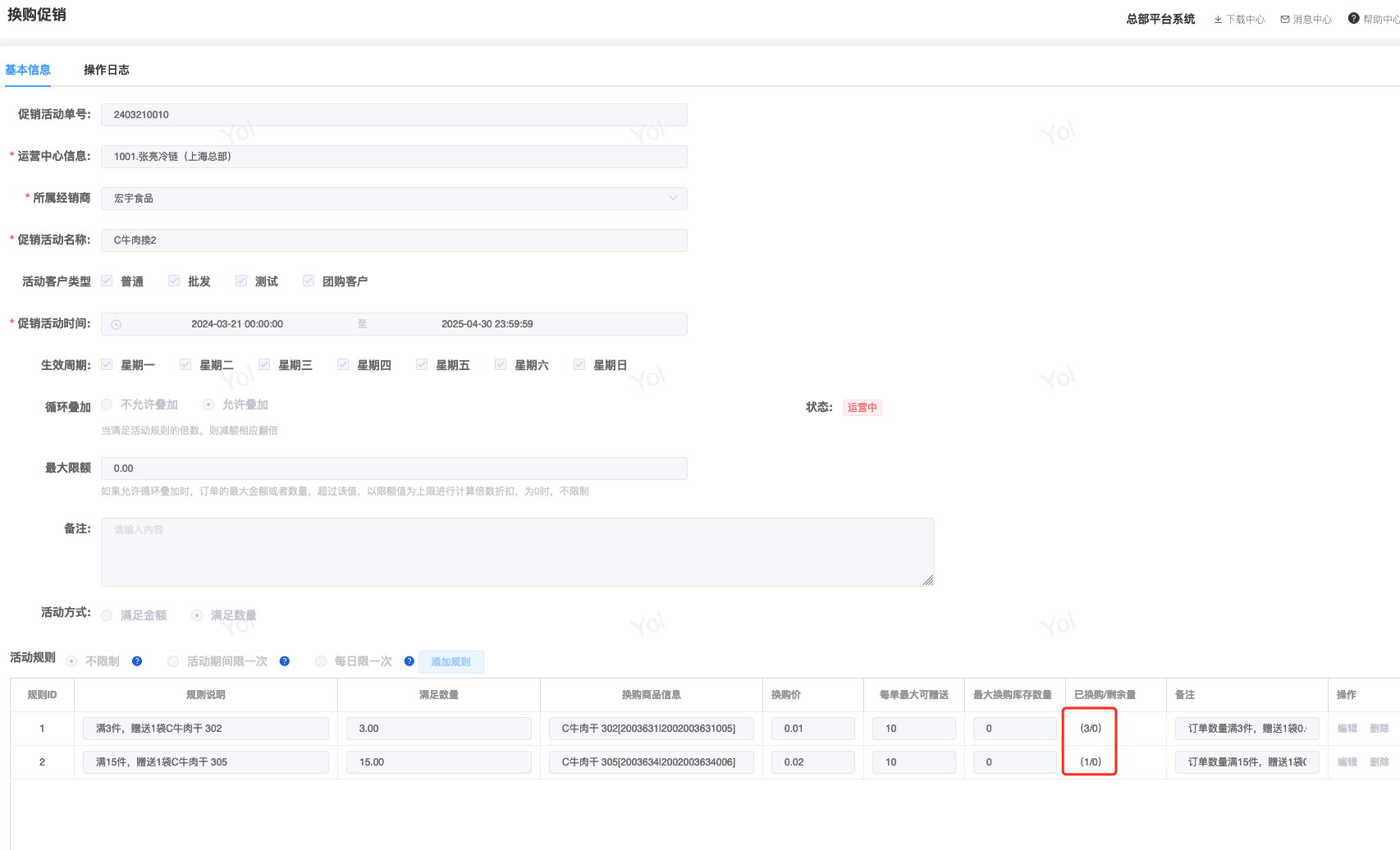The height and width of the screenshot is (850, 1400).
Task: Toggle the 测试 customer type checkbox
Action: [x=241, y=281]
